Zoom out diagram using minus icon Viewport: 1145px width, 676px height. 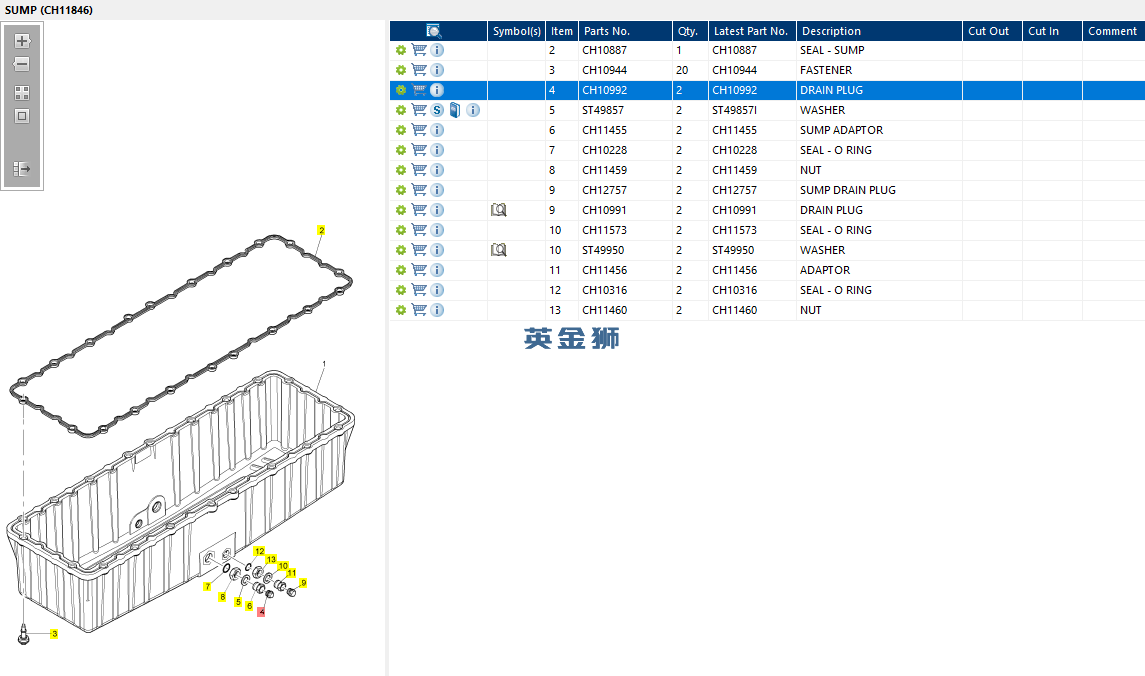pos(22,64)
